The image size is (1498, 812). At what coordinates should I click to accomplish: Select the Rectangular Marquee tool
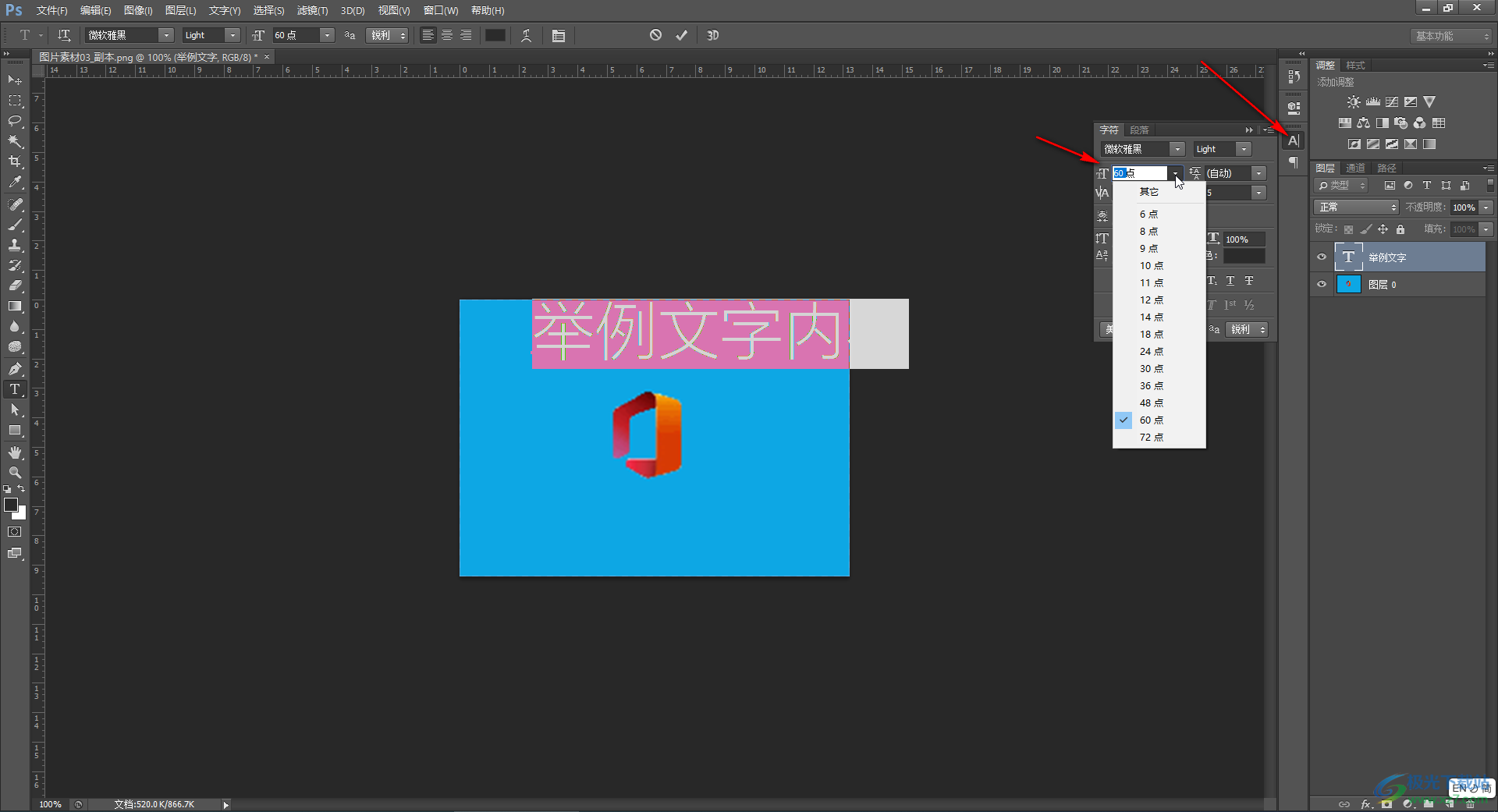click(15, 101)
